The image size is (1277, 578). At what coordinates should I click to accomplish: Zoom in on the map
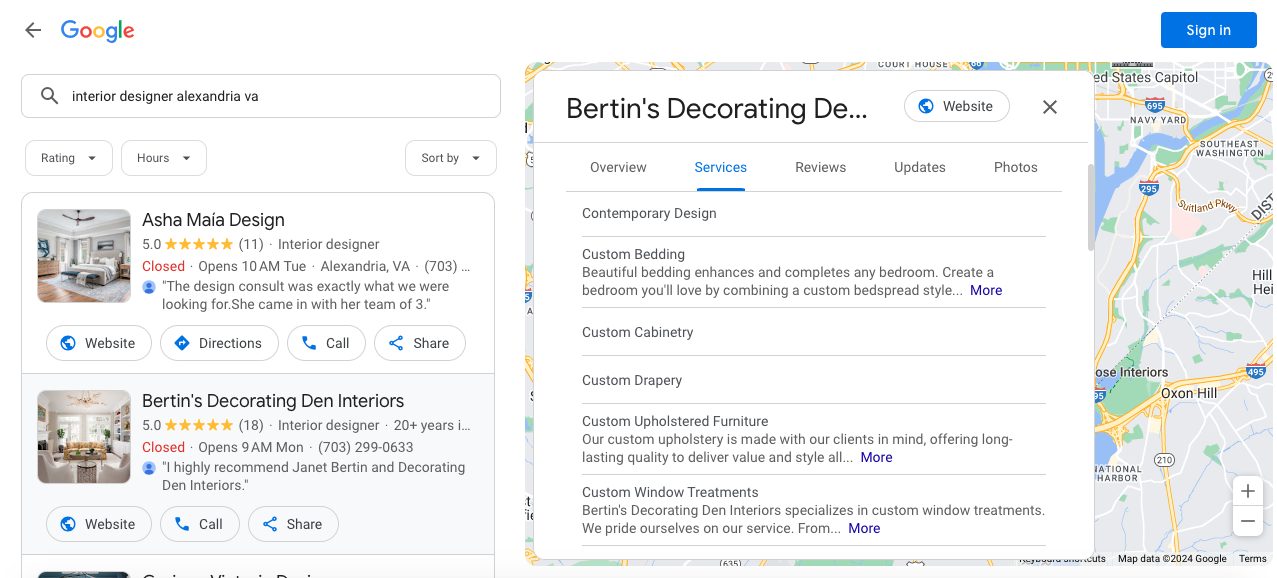(x=1247, y=491)
